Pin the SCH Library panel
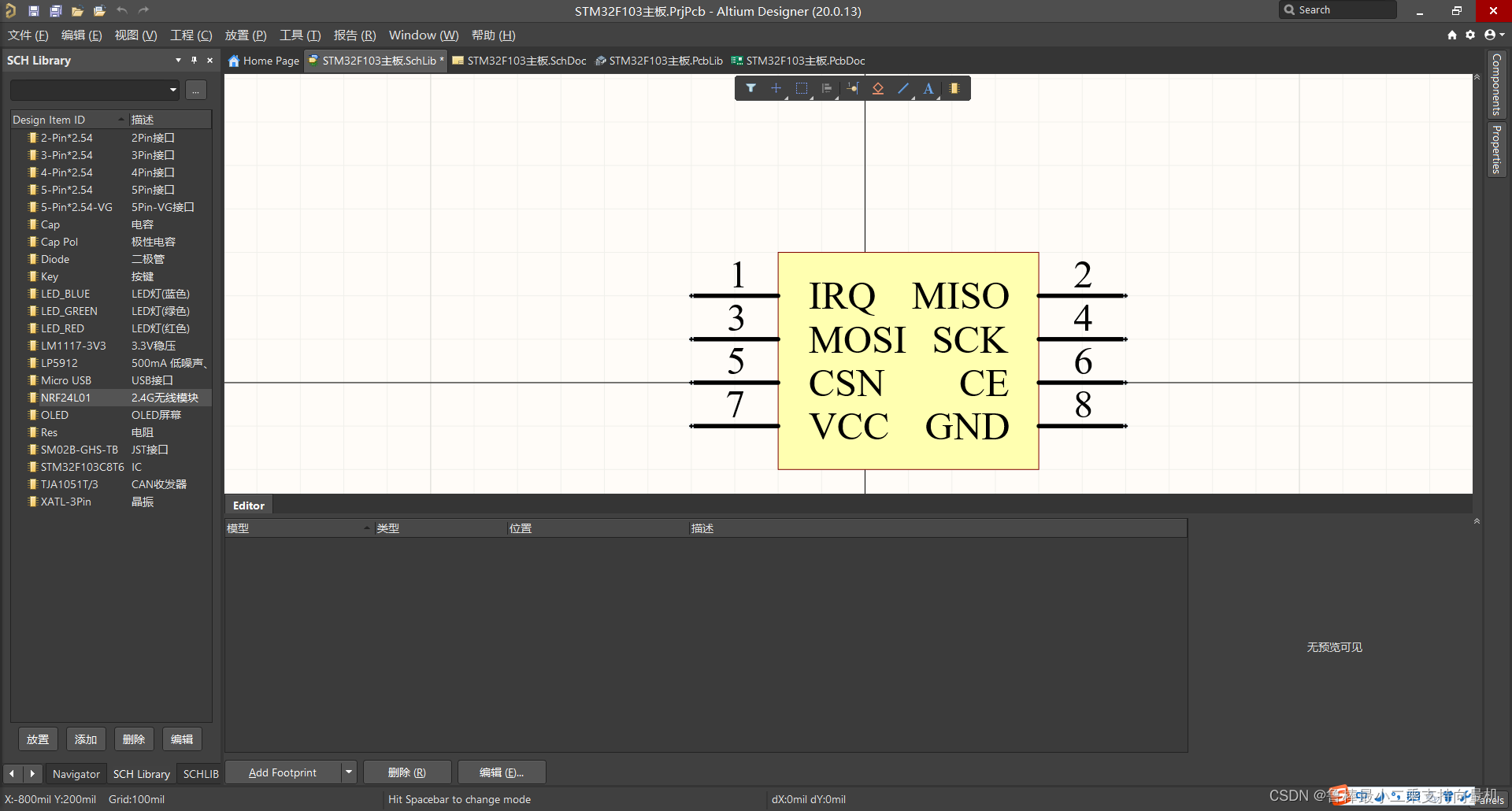 point(194,60)
